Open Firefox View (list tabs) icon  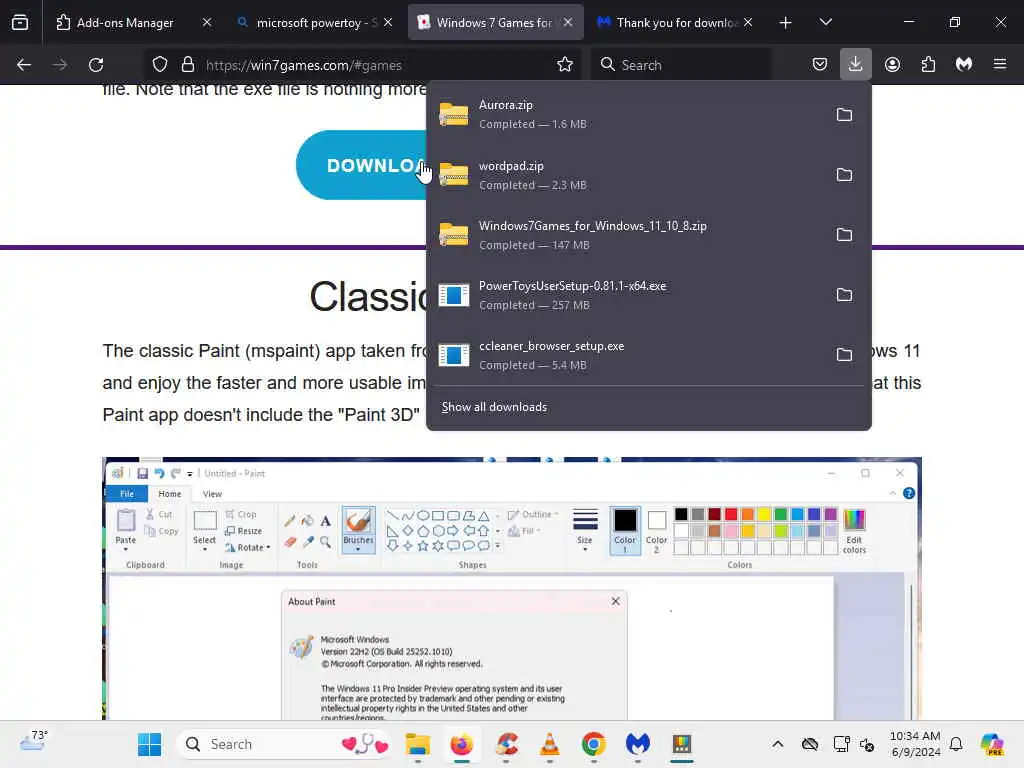[x=20, y=23]
